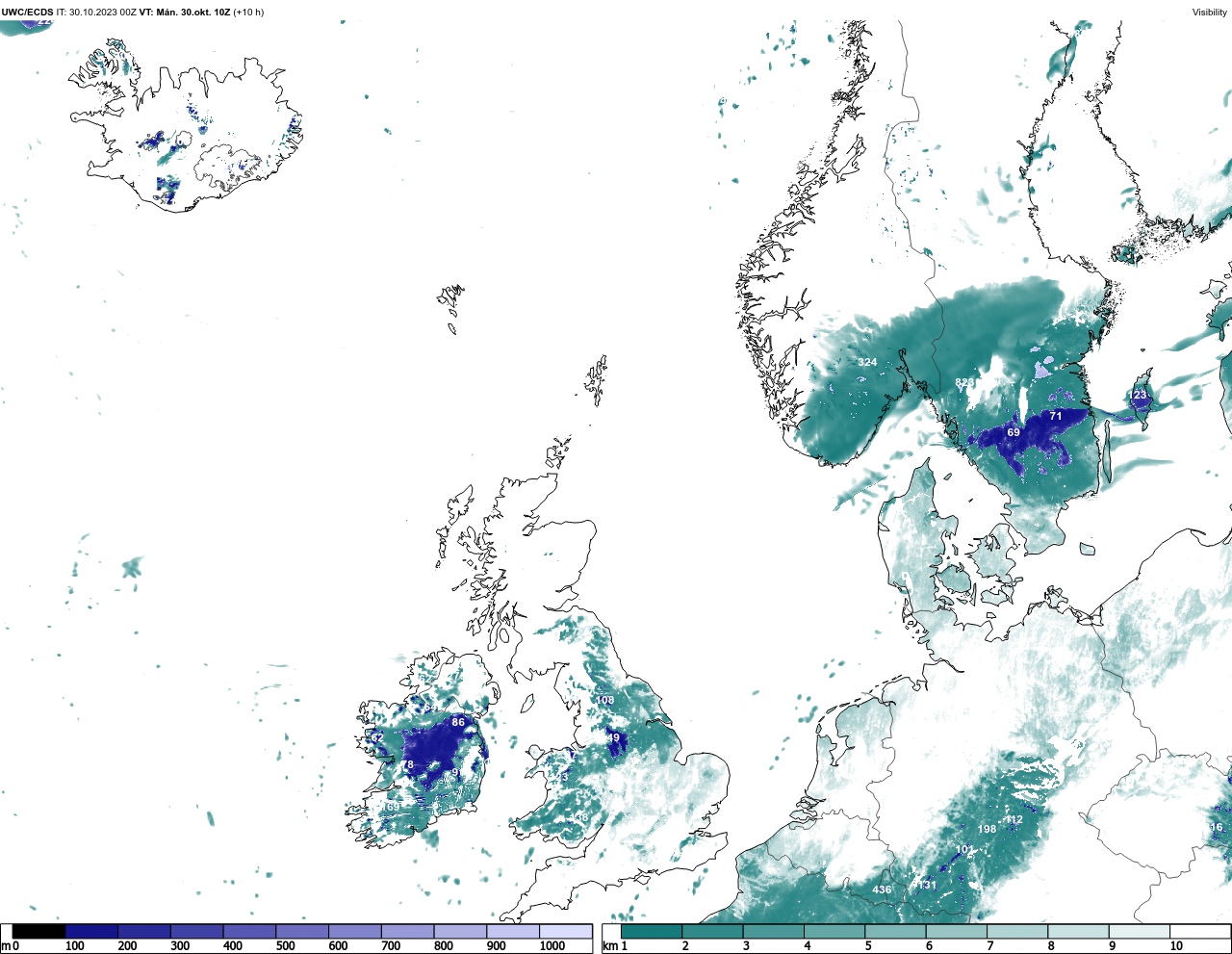Viewport: 1232px width, 954px height.
Task: Click the "101" value over Germany
Action: click(x=964, y=849)
